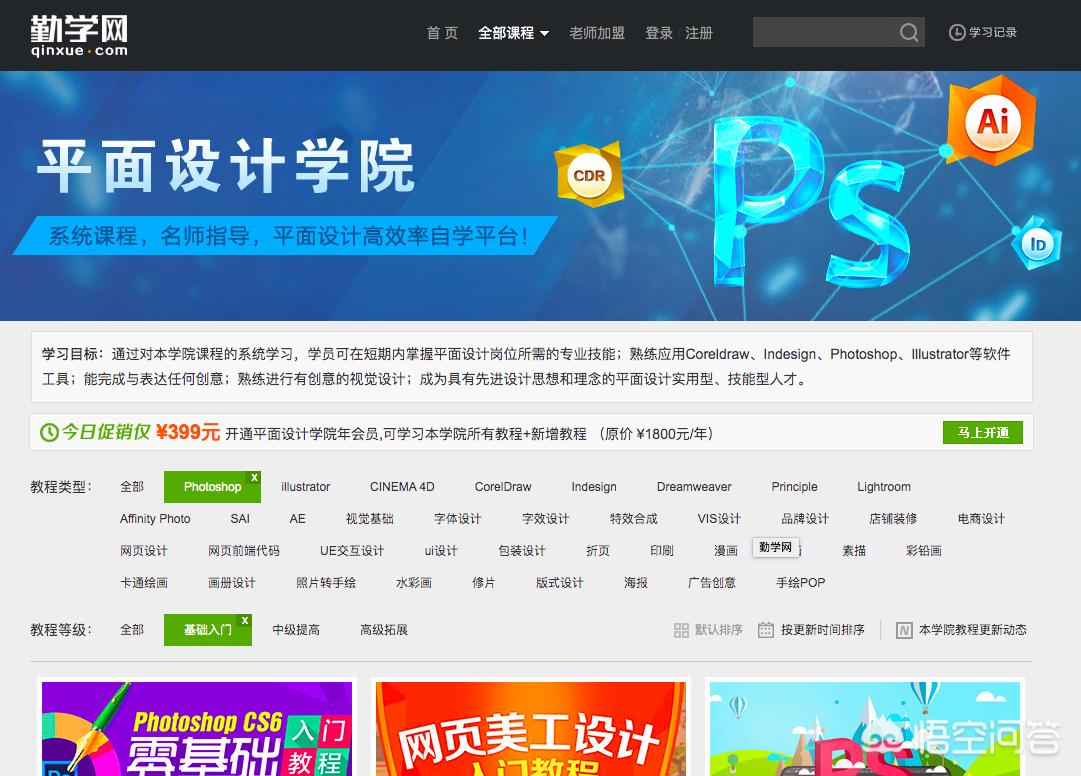Choose the 视觉基础 category
Screen dimensions: 1081x776
pos(370,518)
